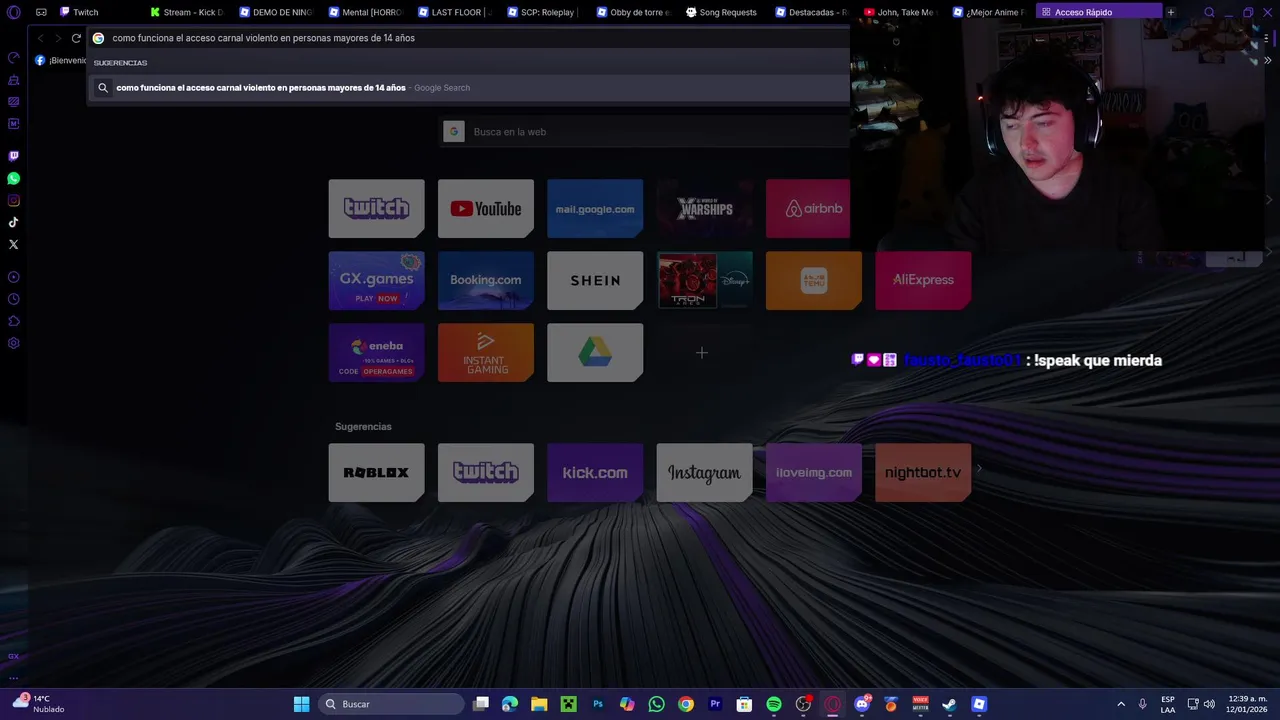The image size is (1280, 720).
Task: Open TikTok in the sidebar
Action: [14, 222]
